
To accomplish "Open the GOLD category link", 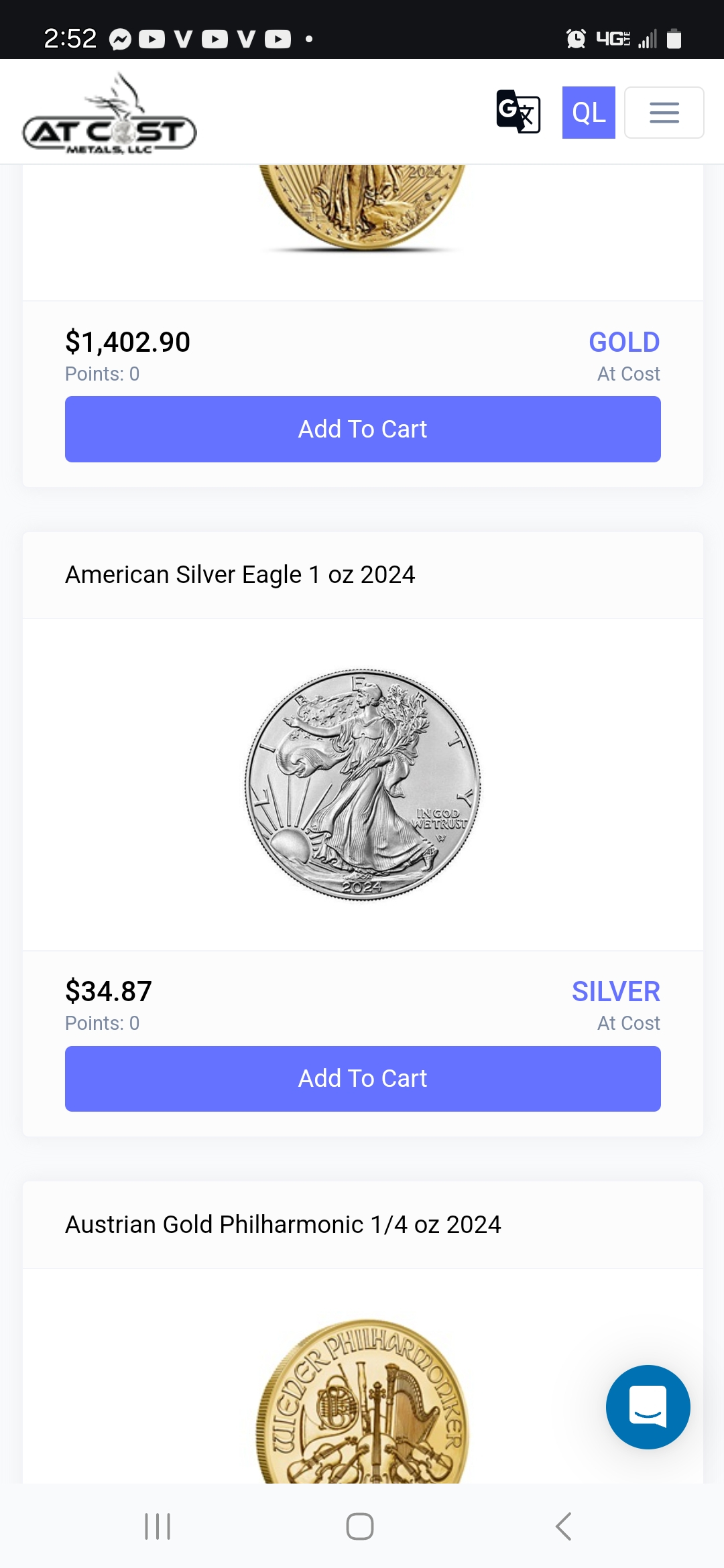I will click(624, 342).
